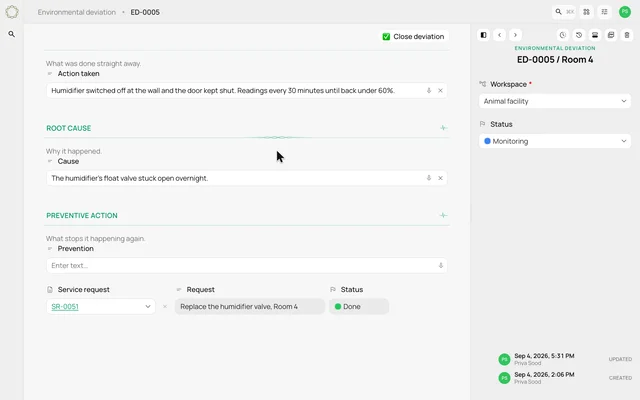Screen dimensions: 640x400
Task: Click the PS avatar beside the Created entry
Action: click(504, 378)
